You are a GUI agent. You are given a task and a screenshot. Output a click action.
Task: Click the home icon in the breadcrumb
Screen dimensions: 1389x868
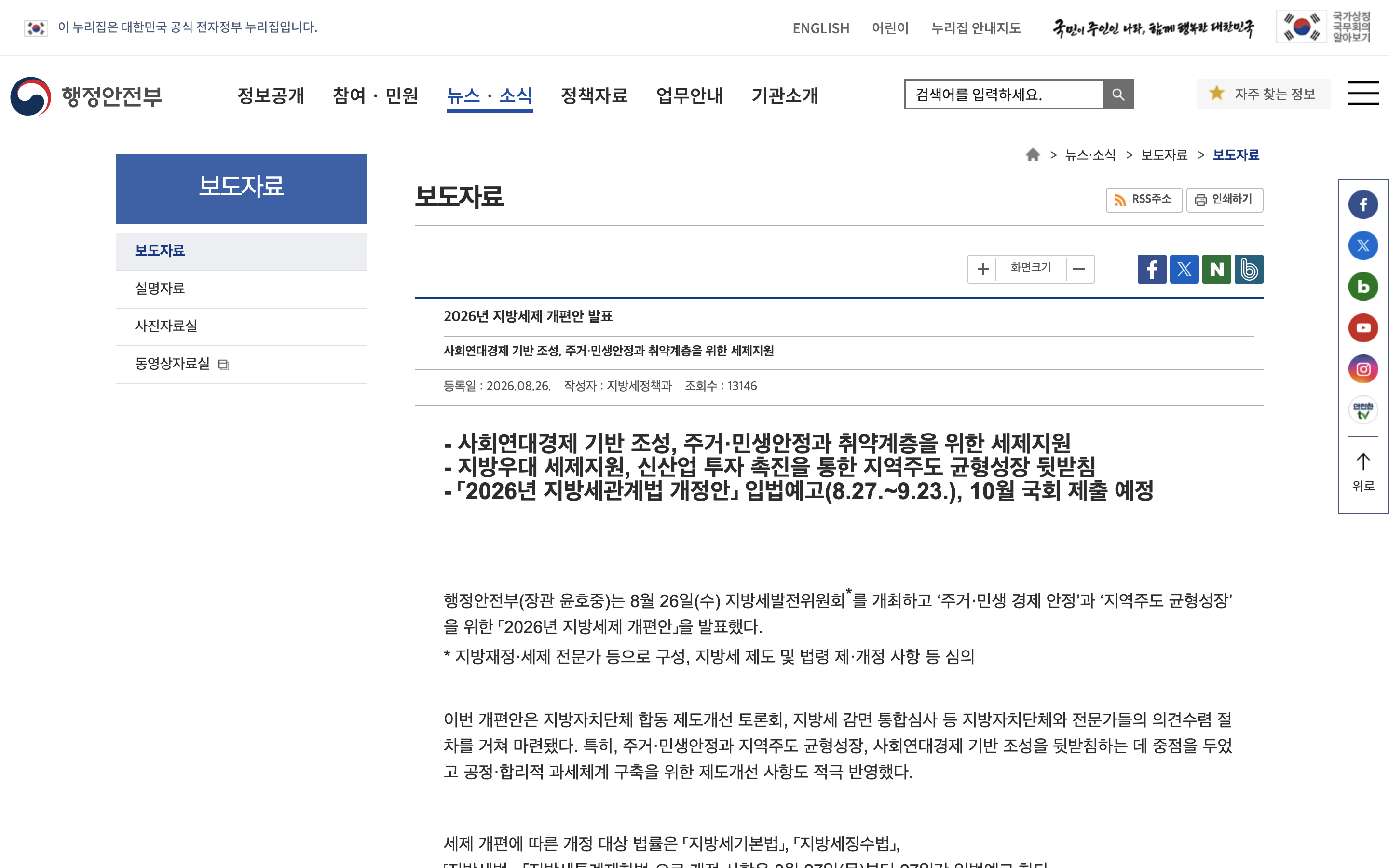(x=1033, y=154)
